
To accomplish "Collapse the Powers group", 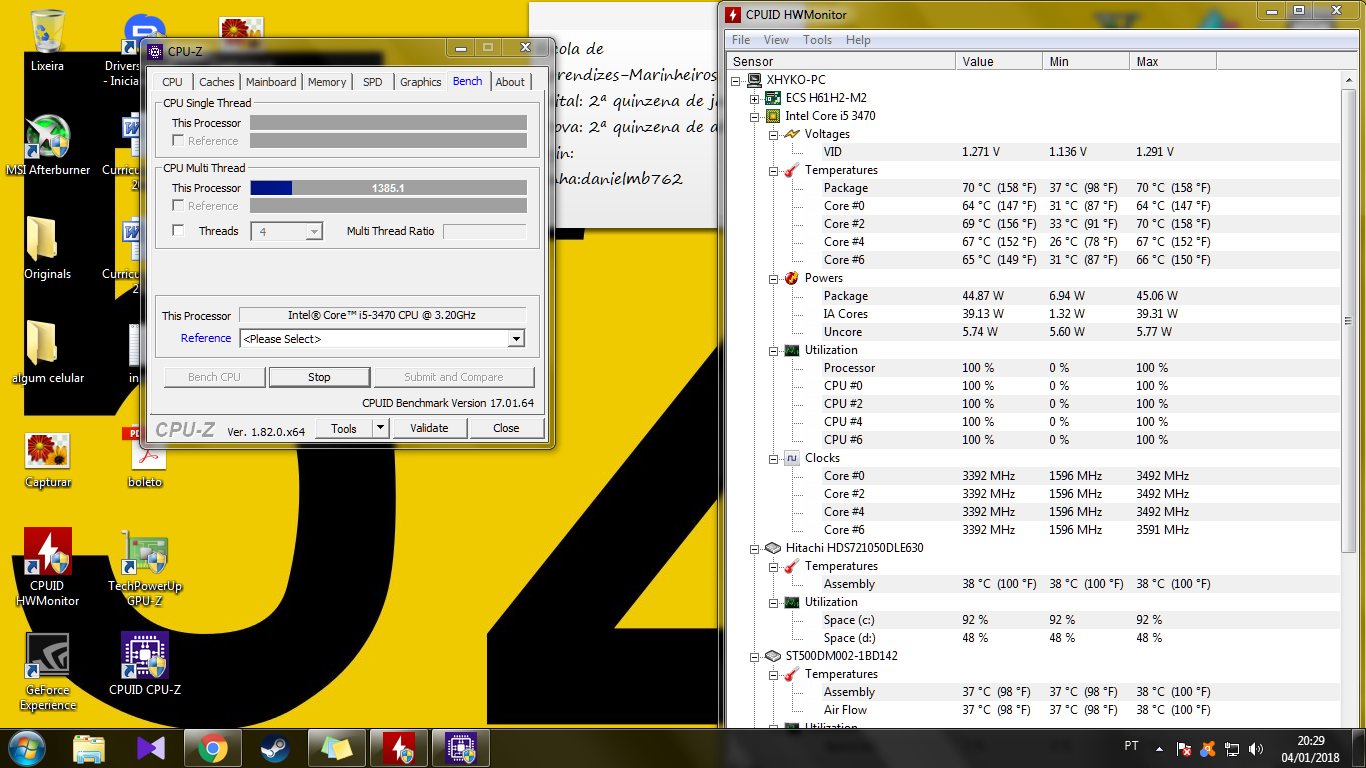I will pyautogui.click(x=773, y=278).
